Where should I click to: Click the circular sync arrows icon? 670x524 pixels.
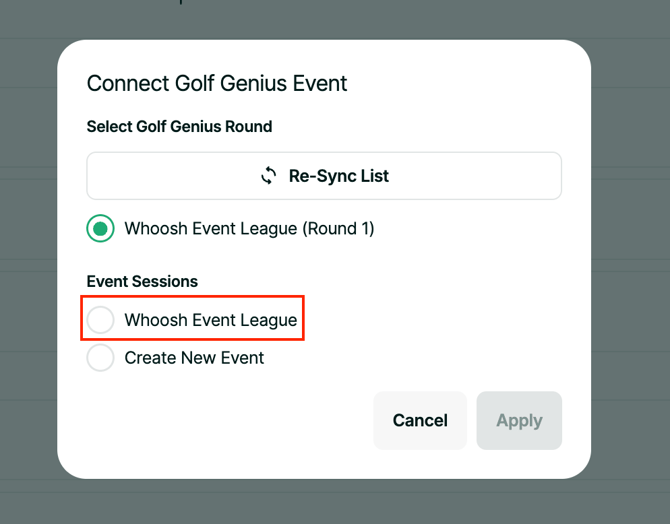coord(269,176)
